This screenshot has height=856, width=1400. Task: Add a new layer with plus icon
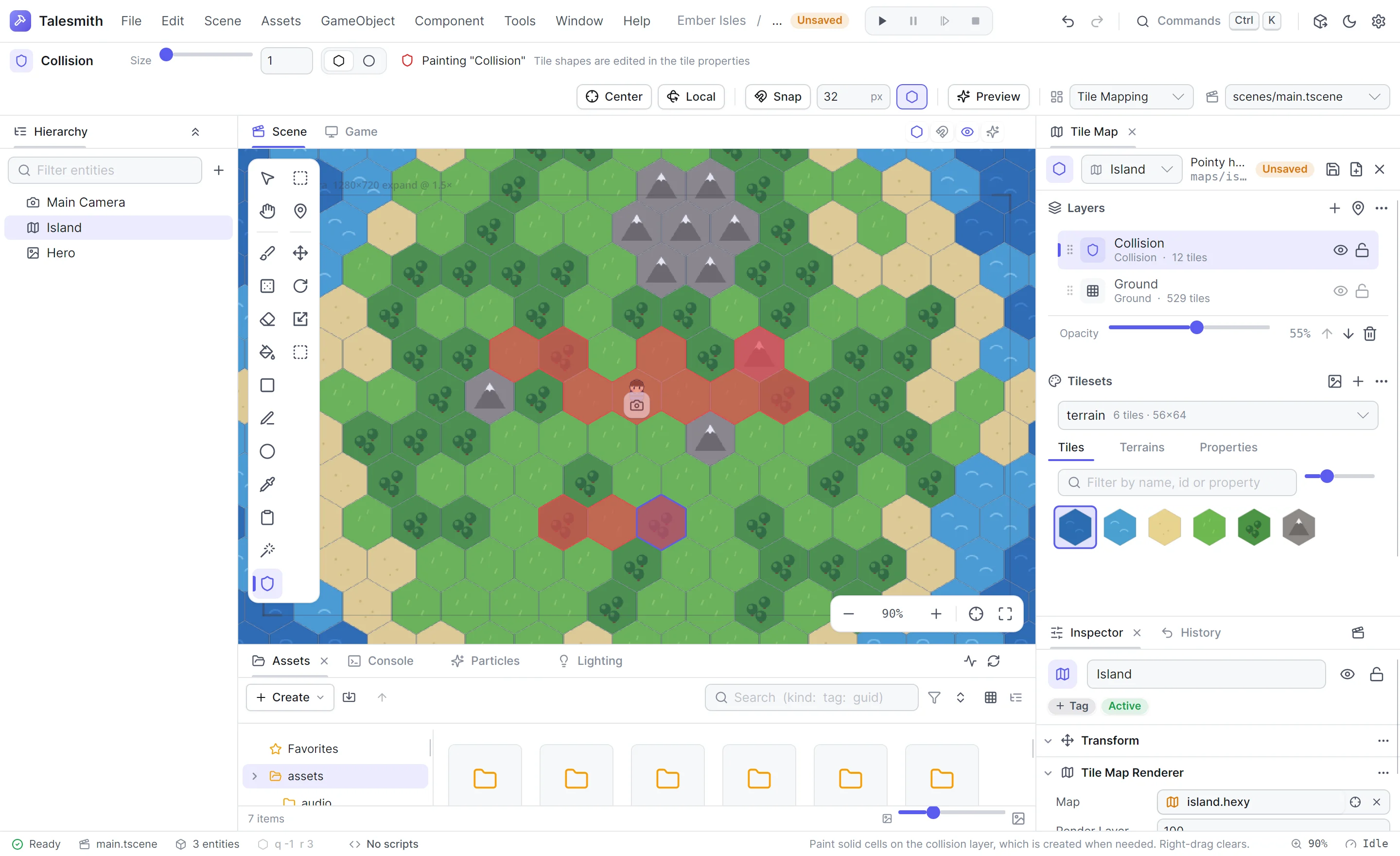point(1334,208)
